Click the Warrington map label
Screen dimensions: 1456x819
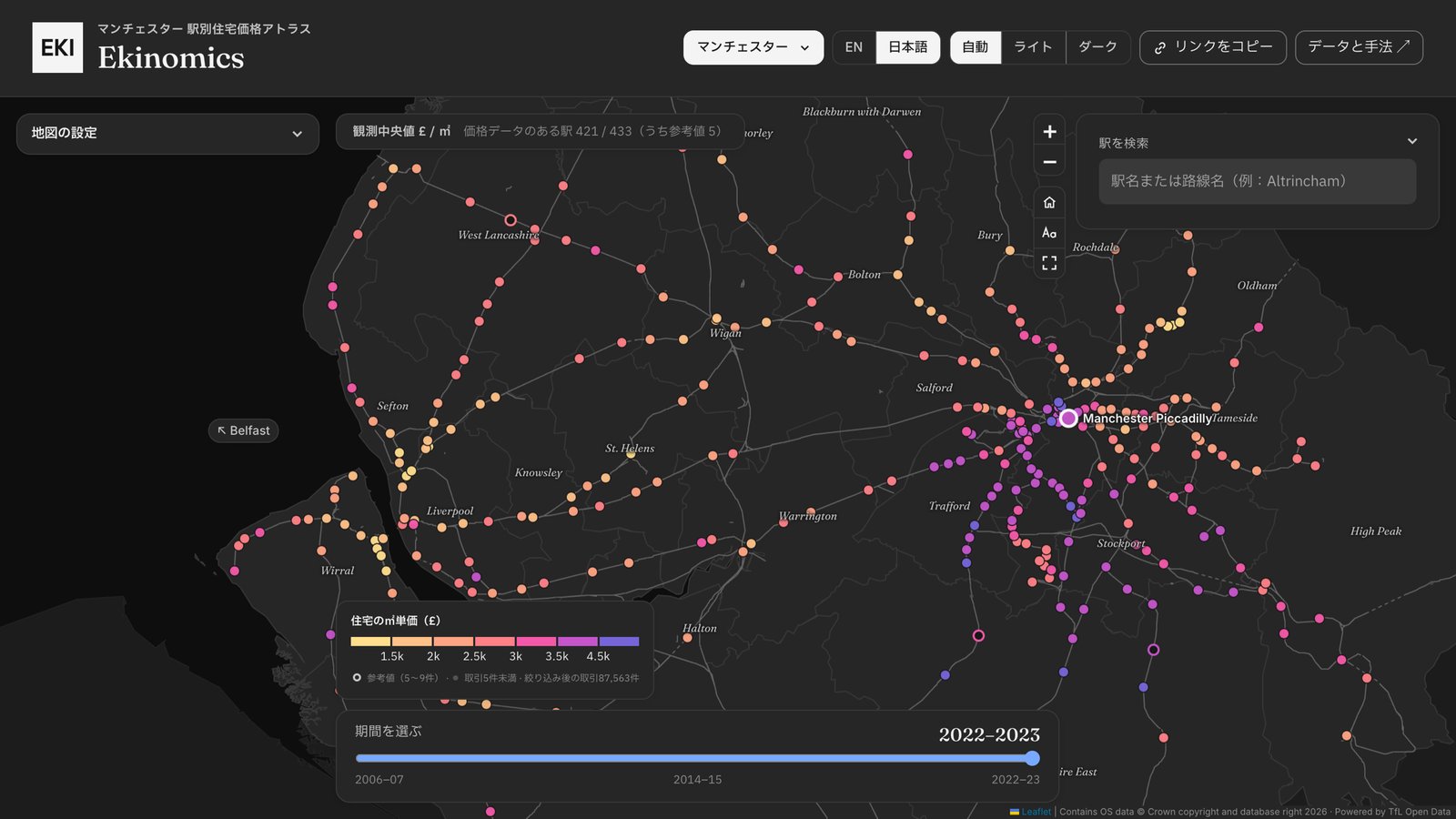pos(808,516)
